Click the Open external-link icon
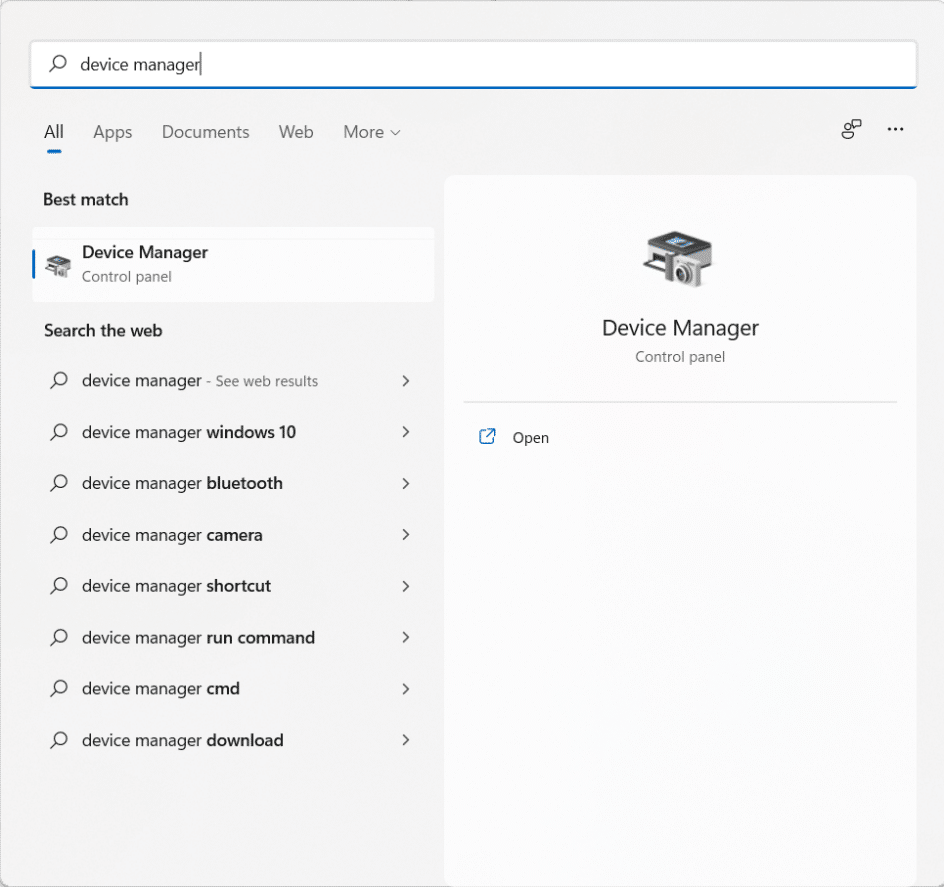 tap(488, 437)
